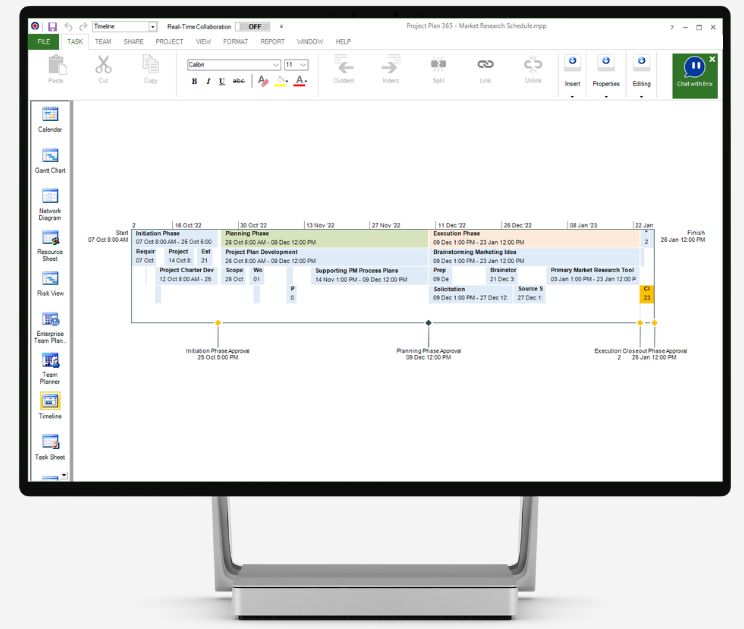Select Primary Market Research Tool task
Image resolution: width=744 pixels, height=629 pixels.
click(x=593, y=275)
